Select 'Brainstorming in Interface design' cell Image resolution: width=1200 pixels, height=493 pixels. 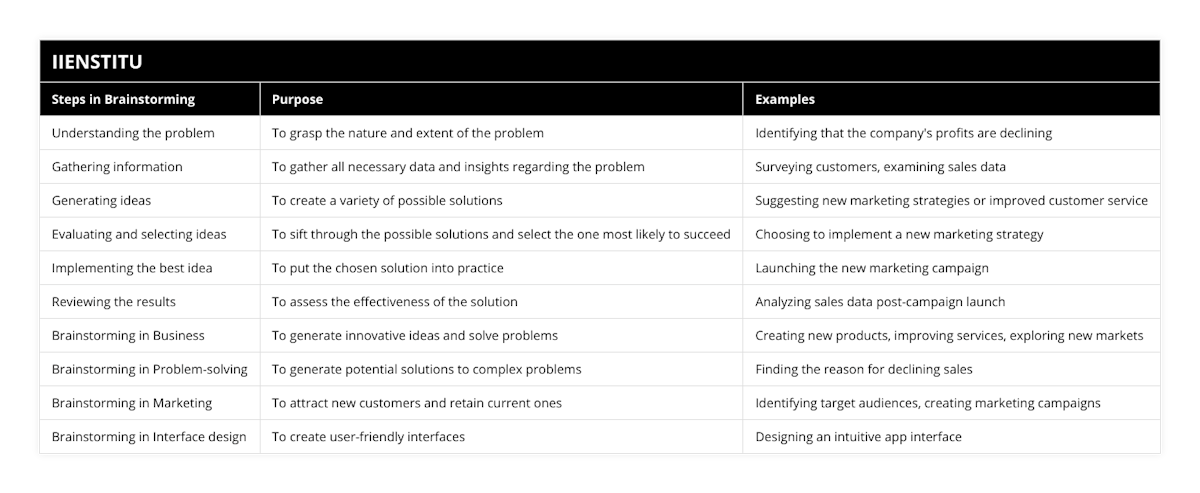pos(148,437)
